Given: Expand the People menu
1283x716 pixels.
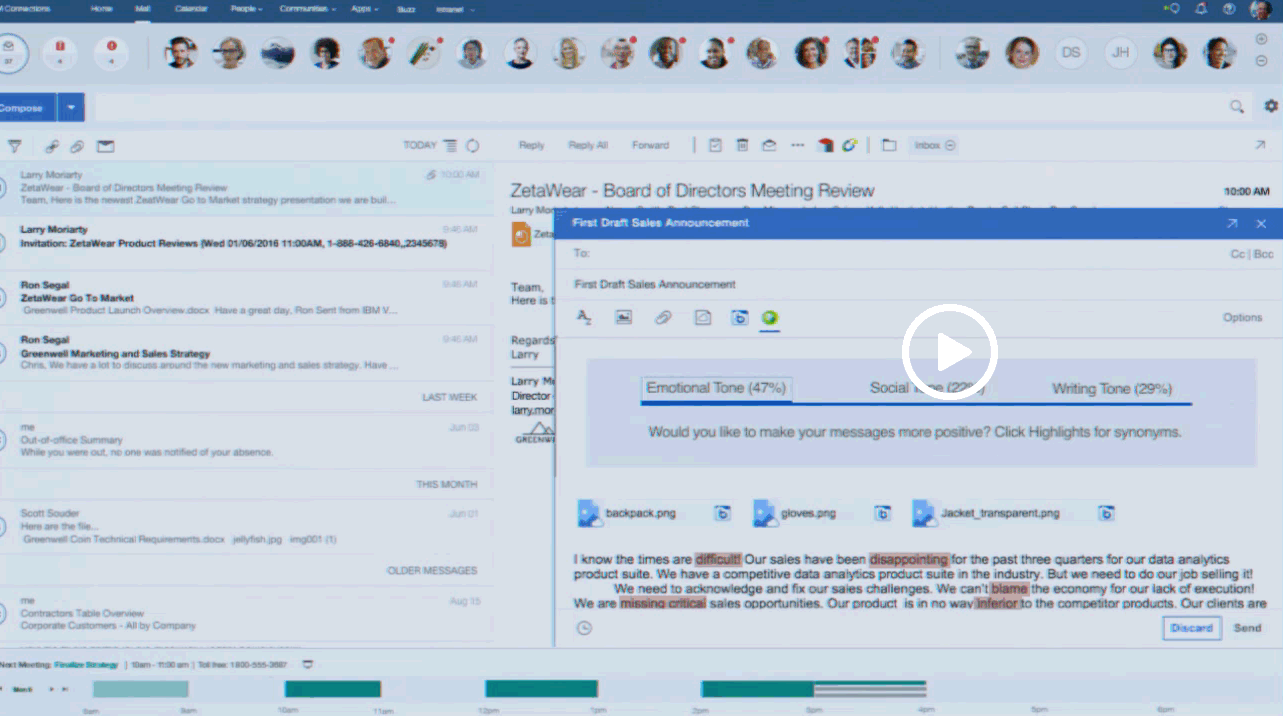Looking at the screenshot, I should (x=246, y=9).
